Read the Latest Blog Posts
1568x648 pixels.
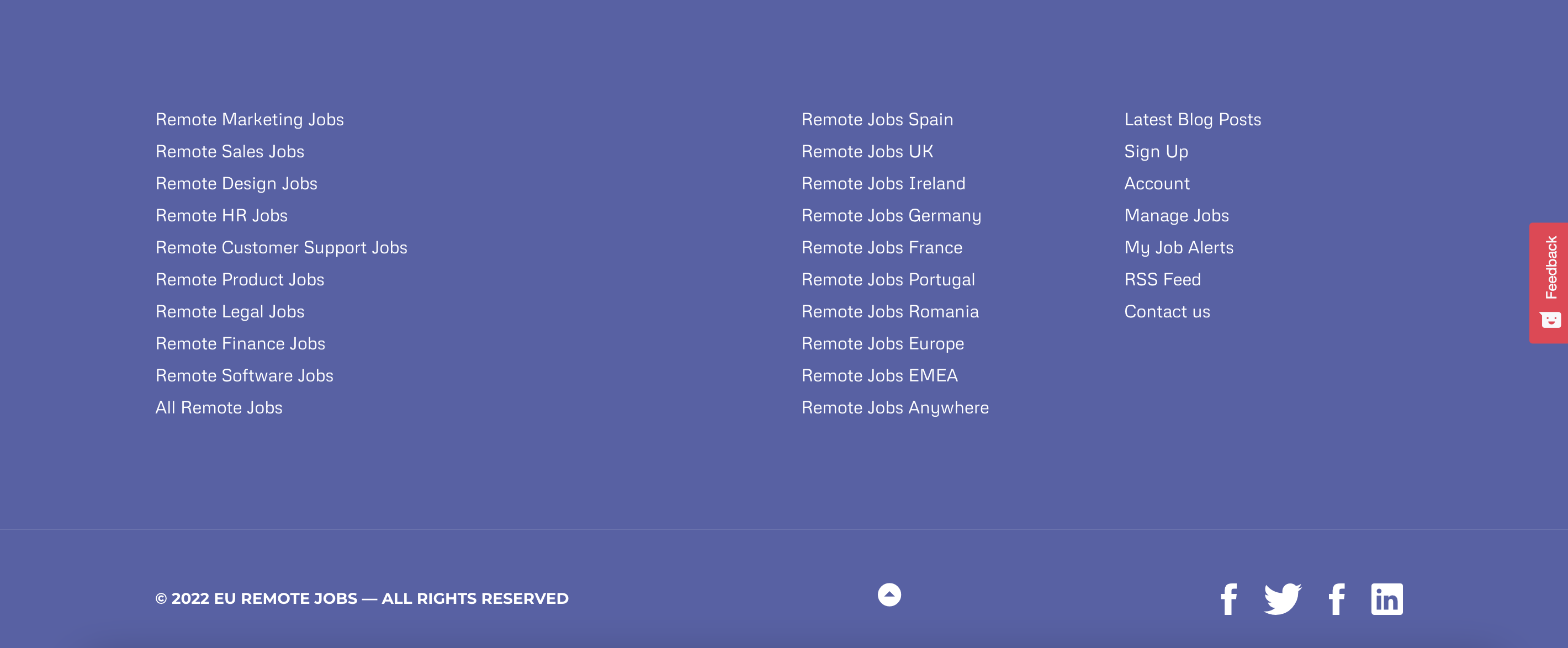coord(1193,119)
